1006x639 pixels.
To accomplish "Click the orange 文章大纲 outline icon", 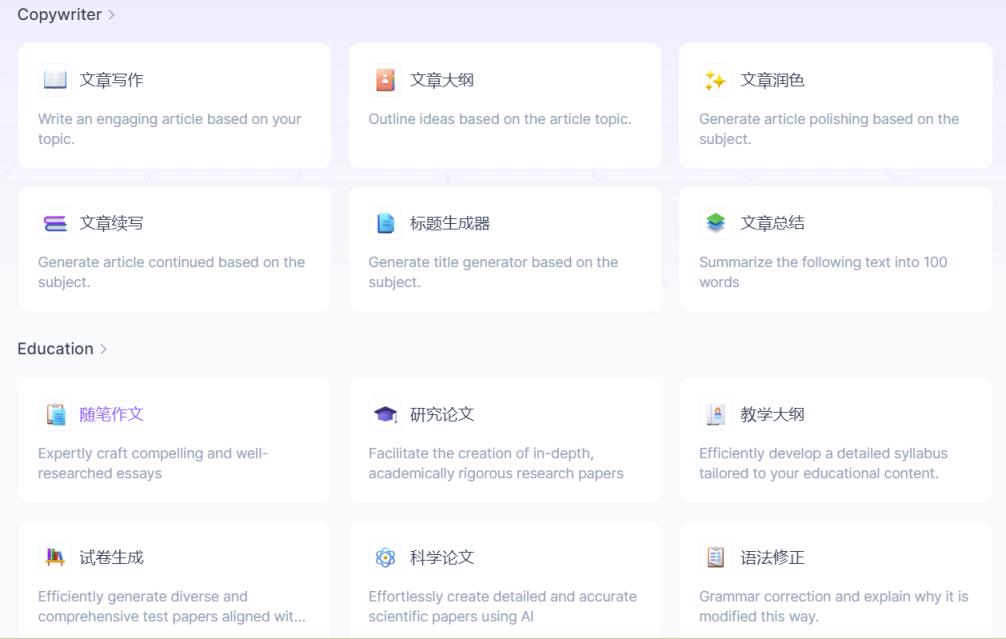I will click(385, 80).
